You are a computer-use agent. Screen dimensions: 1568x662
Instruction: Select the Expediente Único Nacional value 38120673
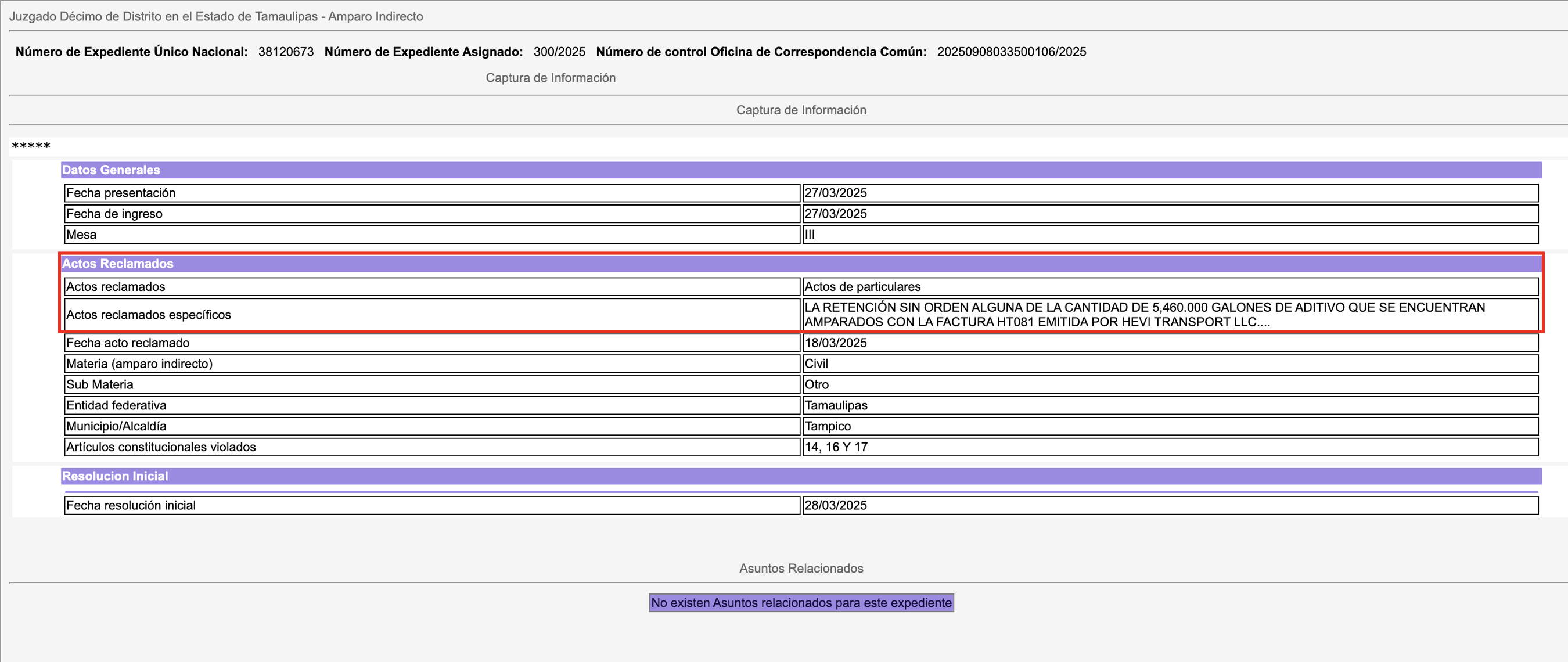[x=286, y=52]
